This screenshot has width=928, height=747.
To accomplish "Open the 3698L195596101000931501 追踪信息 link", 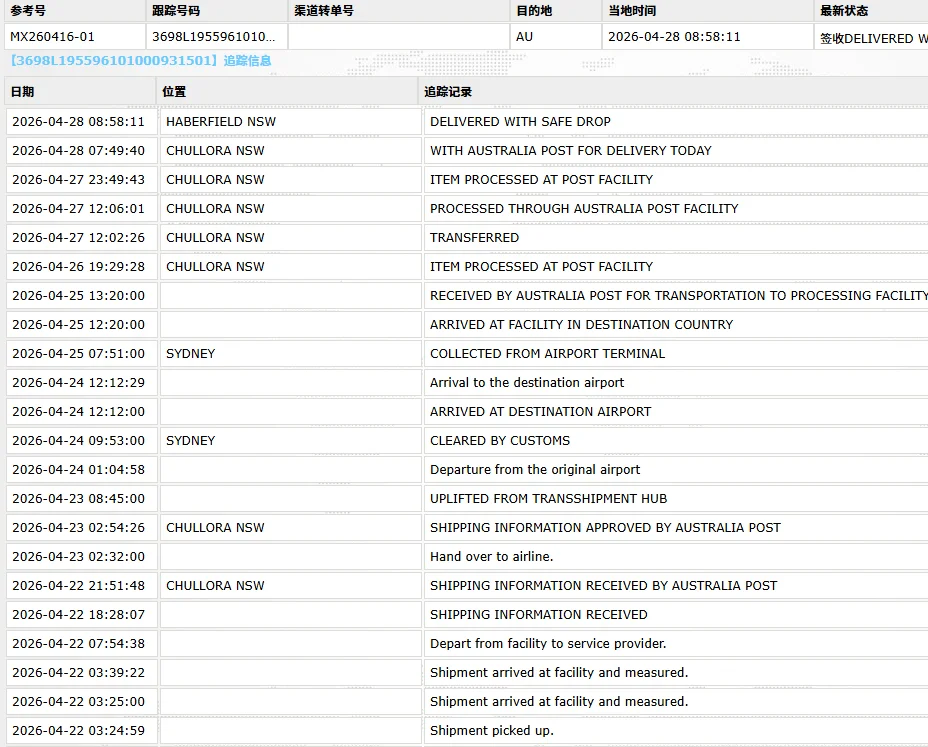I will click(141, 60).
